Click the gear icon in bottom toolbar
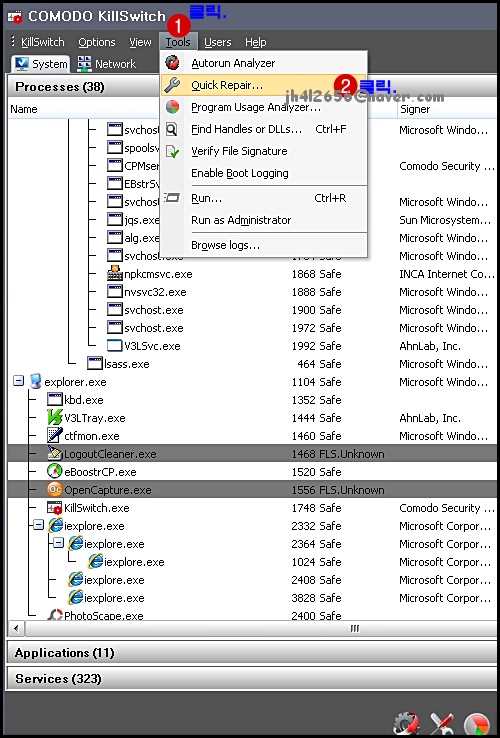 pyautogui.click(x=405, y=724)
